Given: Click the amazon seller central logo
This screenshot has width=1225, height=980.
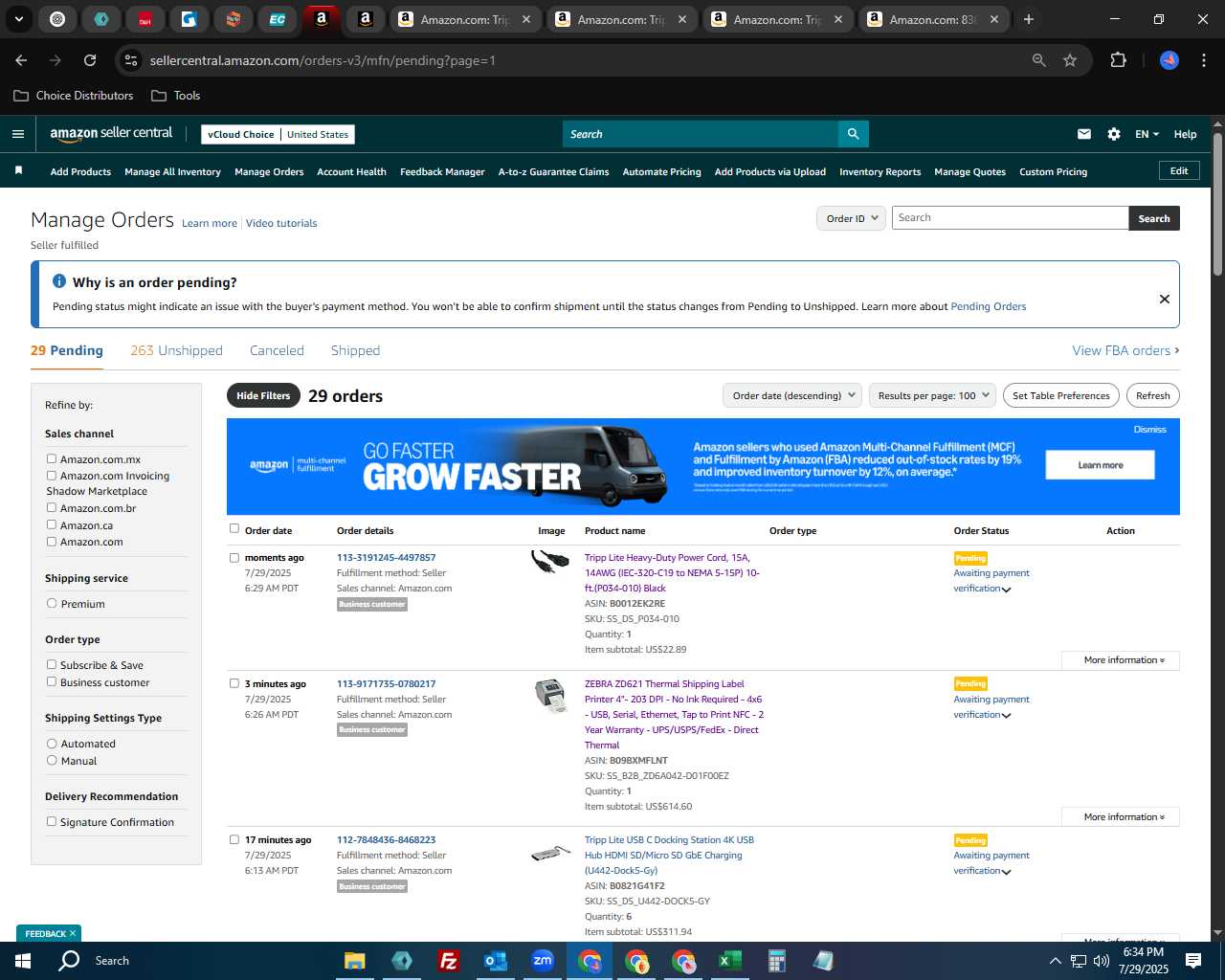Looking at the screenshot, I should [x=111, y=134].
